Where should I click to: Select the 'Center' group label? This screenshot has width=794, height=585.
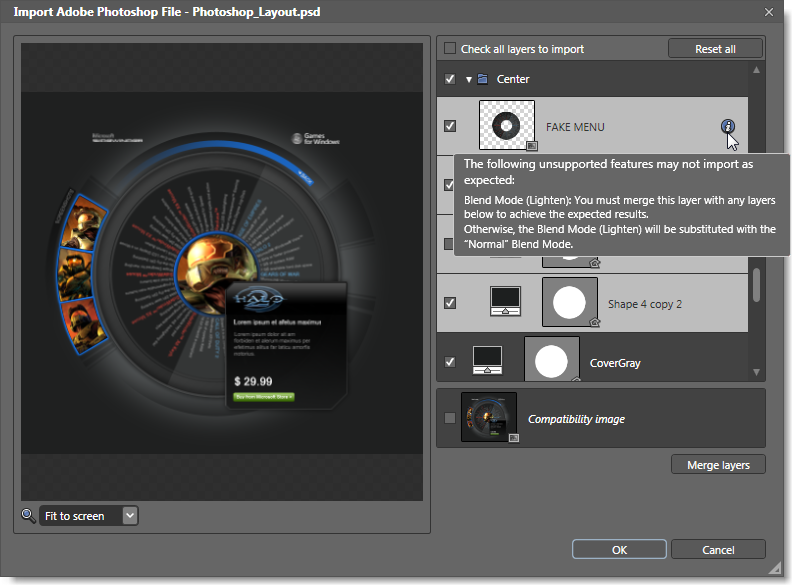512,79
